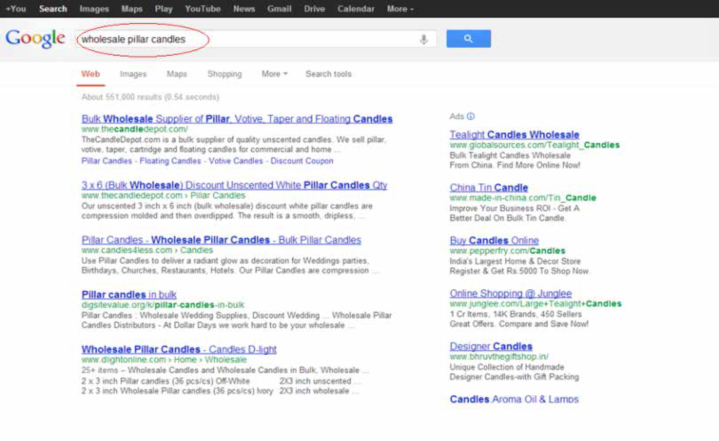Click the www.dightonline.com › Home › Wholesale URL
The width and height of the screenshot is (719, 441).
coord(164,360)
